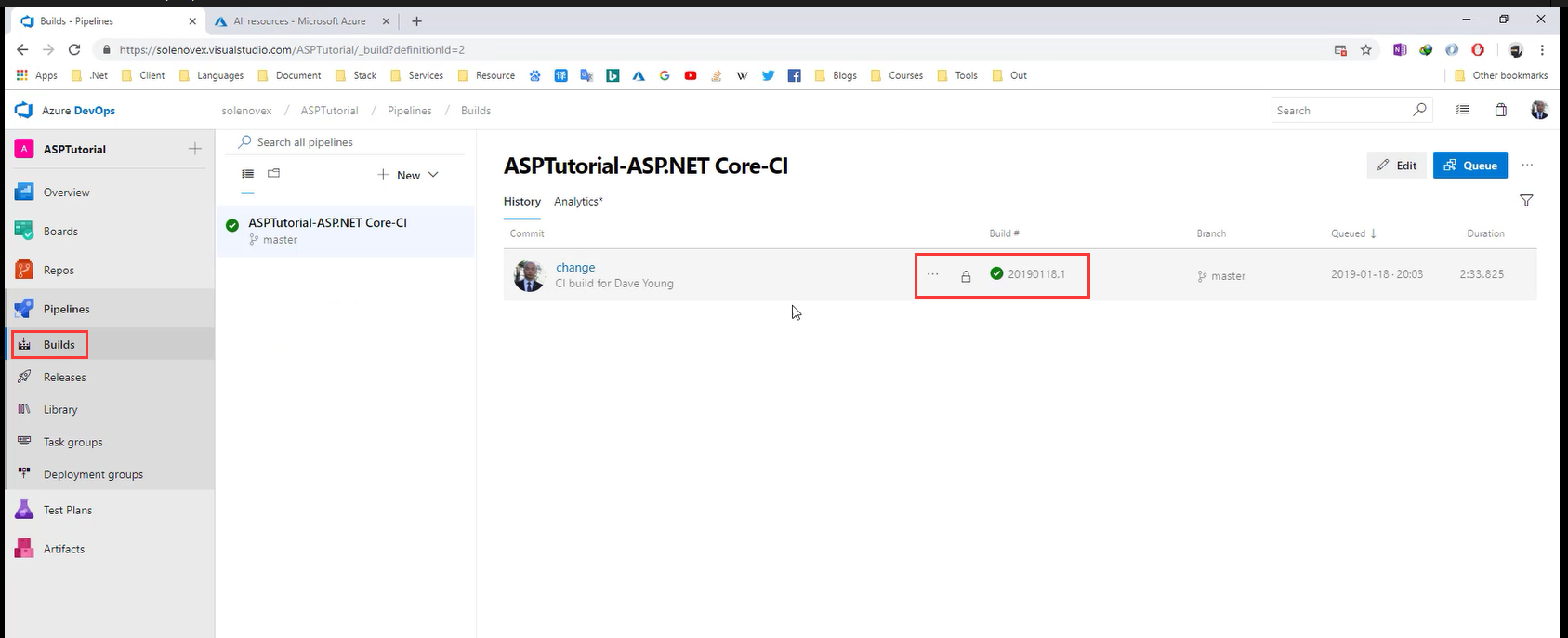Click the Azure DevOps logo
Viewport: 1568px width, 638px height.
click(23, 111)
